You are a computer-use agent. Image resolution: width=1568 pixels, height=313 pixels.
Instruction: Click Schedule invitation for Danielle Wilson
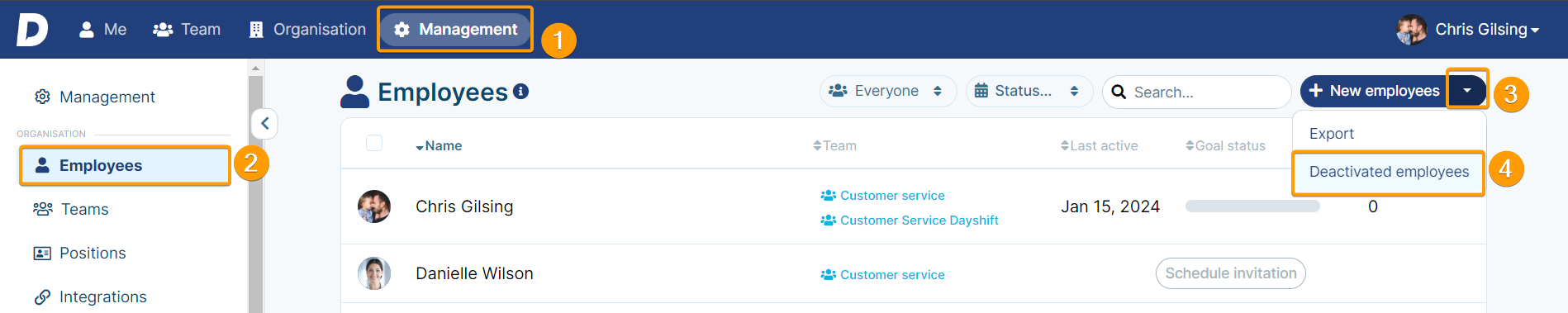point(1230,273)
